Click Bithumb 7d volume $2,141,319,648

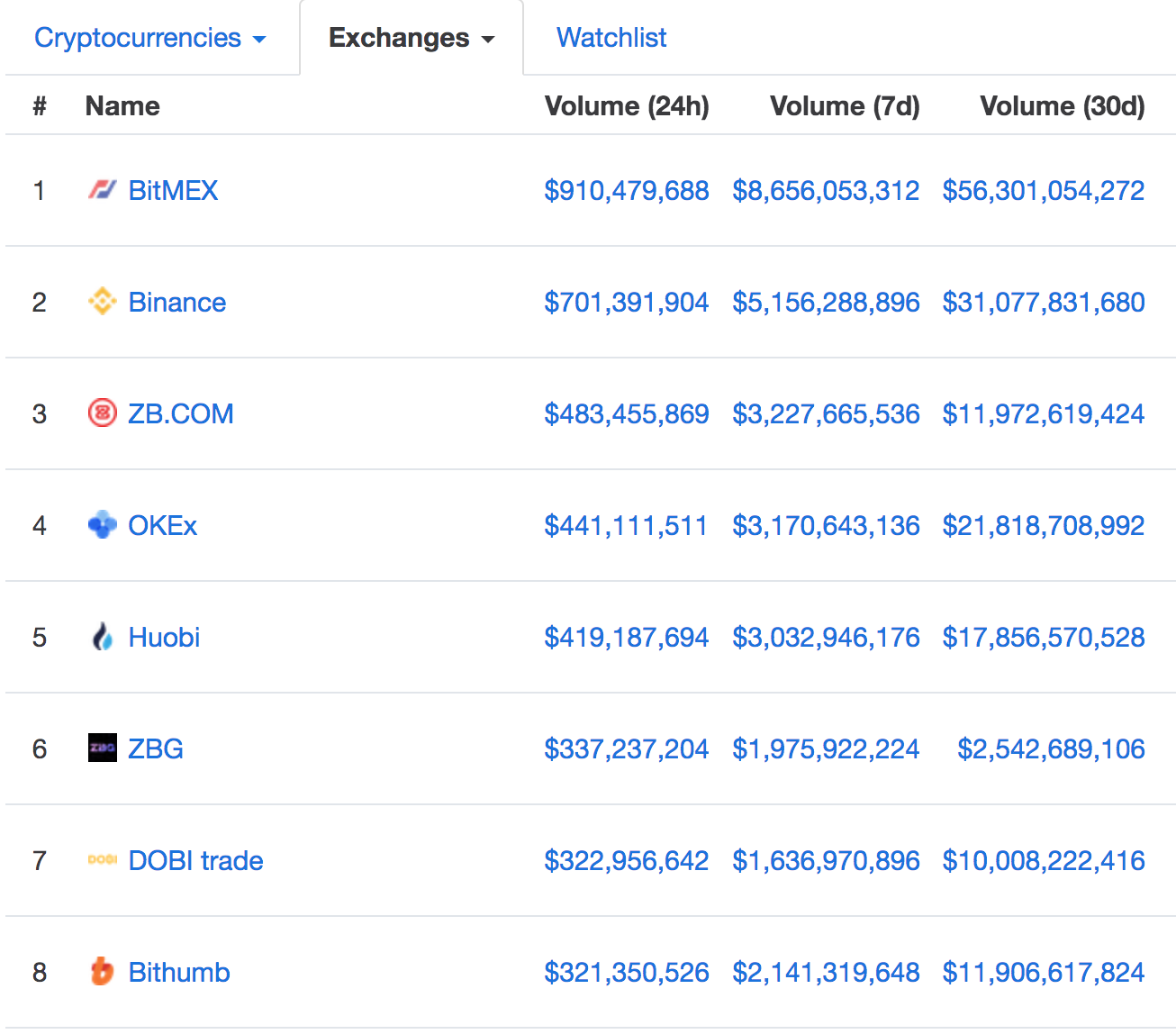(826, 972)
